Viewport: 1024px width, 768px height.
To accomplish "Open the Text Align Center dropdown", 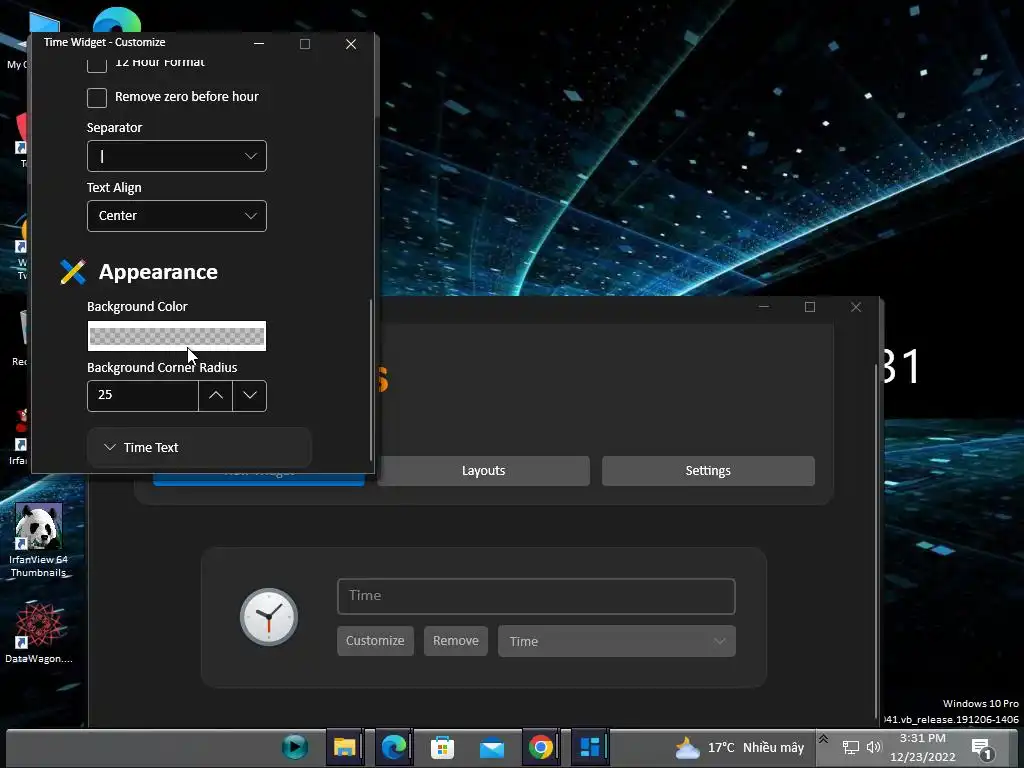I will coord(176,216).
